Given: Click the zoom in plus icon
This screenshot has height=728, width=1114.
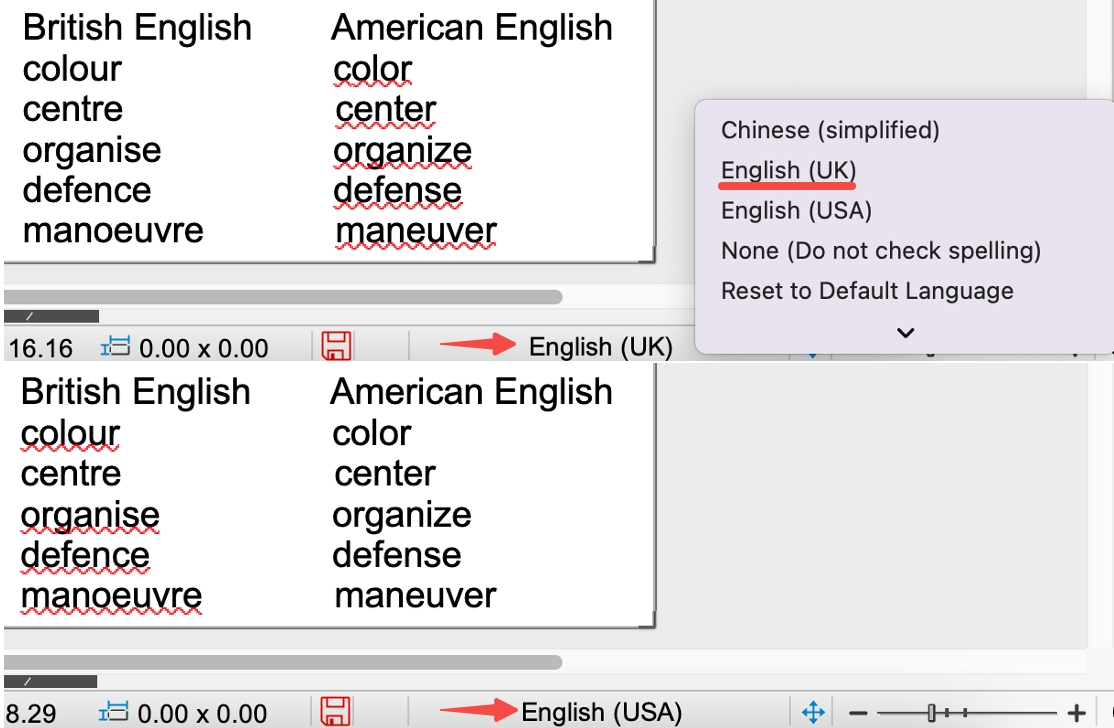Looking at the screenshot, I should [x=1076, y=713].
